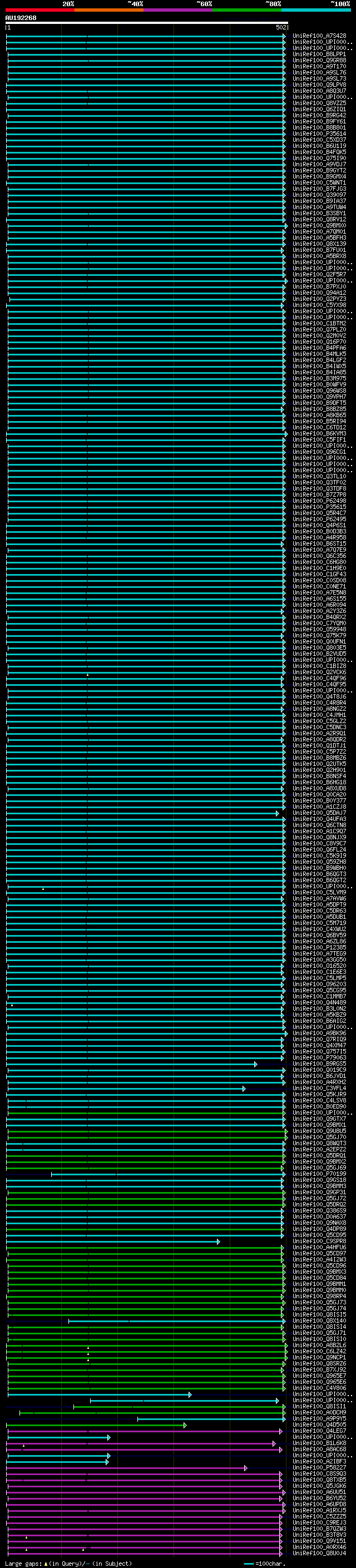
Task: Select hit label UniRef100_Q9NCP1
Action: click(319, 1357)
